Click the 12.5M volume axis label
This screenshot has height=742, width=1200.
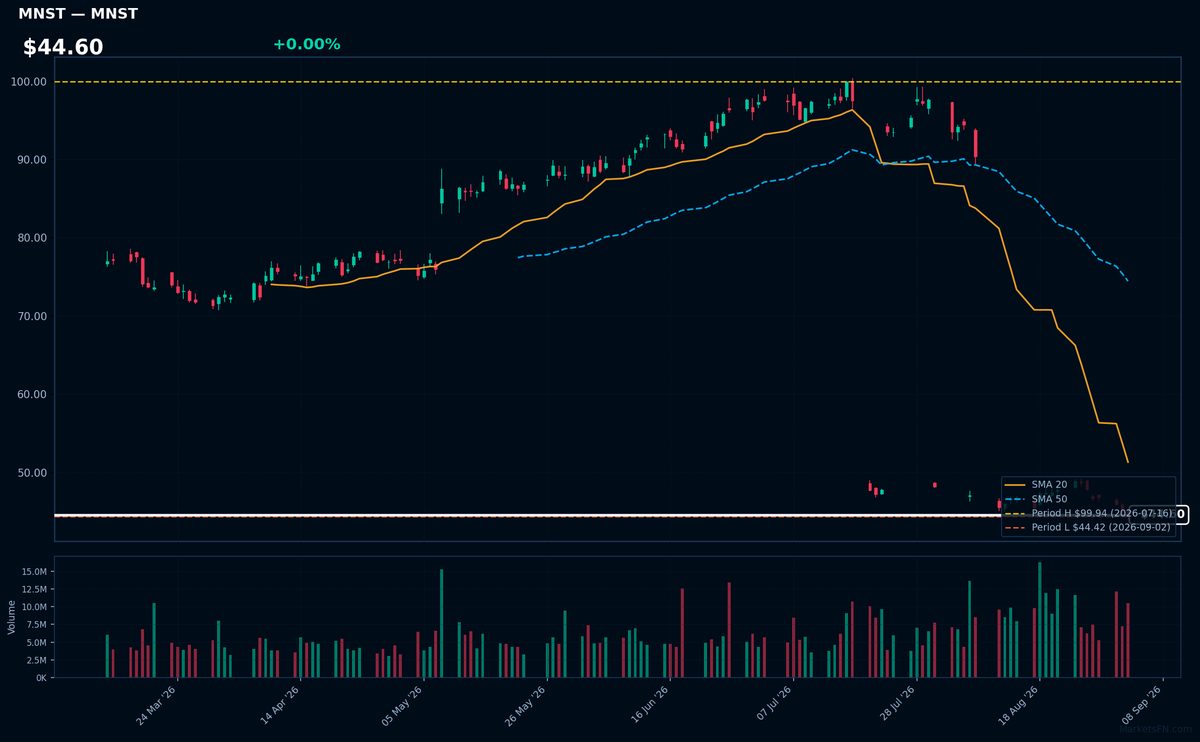(x=34, y=589)
